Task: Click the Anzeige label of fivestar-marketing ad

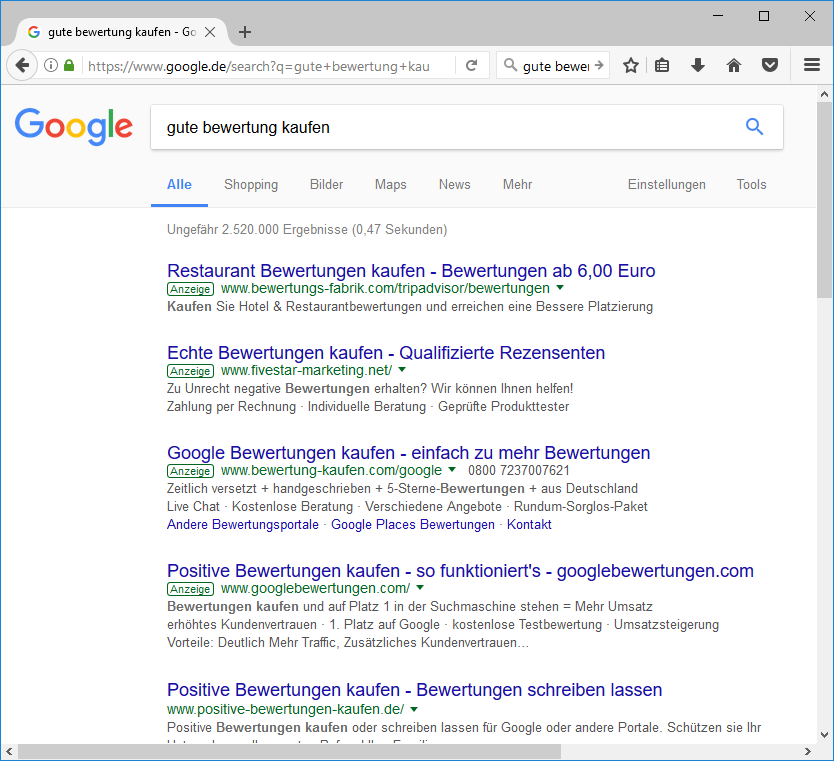Action: pos(190,371)
